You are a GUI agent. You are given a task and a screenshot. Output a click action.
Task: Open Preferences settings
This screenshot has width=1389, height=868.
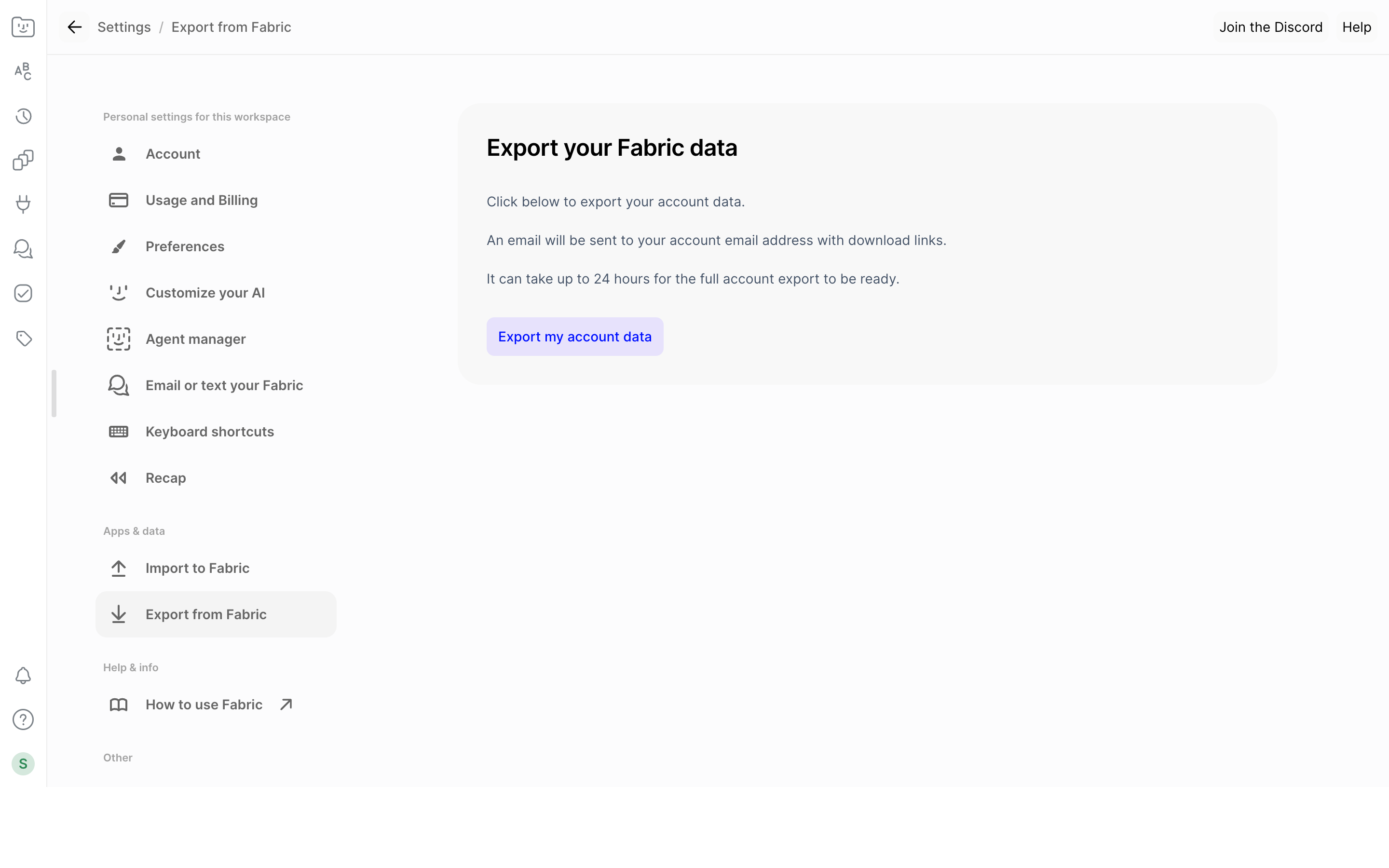tap(216, 246)
